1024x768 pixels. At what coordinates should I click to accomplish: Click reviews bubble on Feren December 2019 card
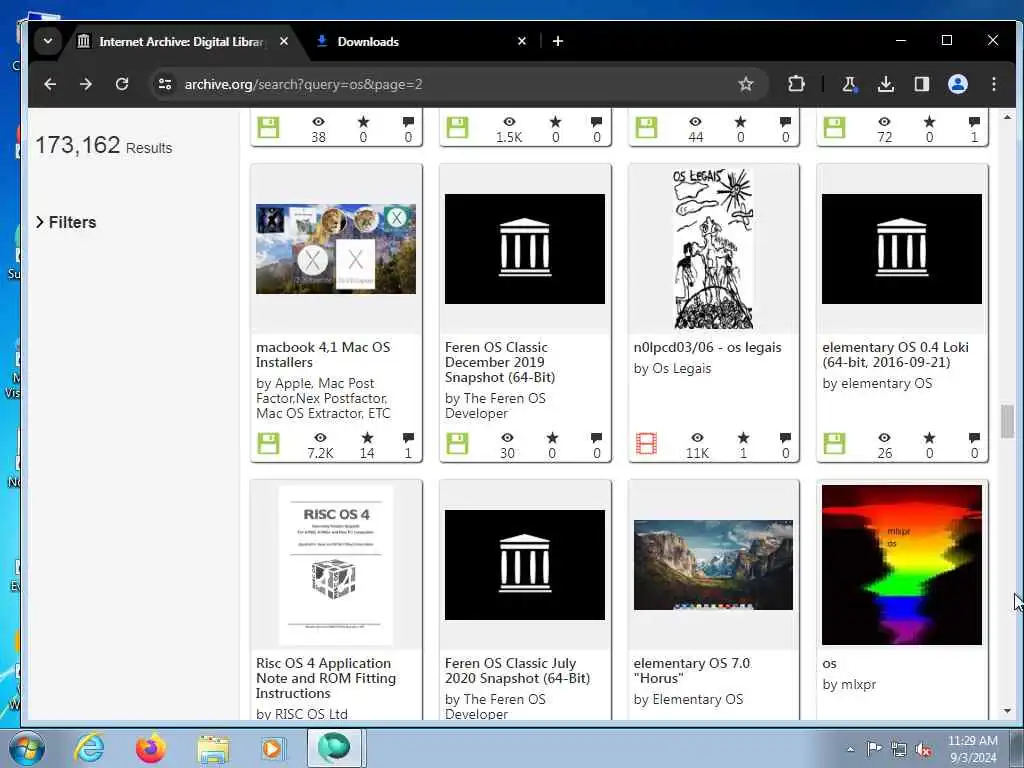click(596, 438)
